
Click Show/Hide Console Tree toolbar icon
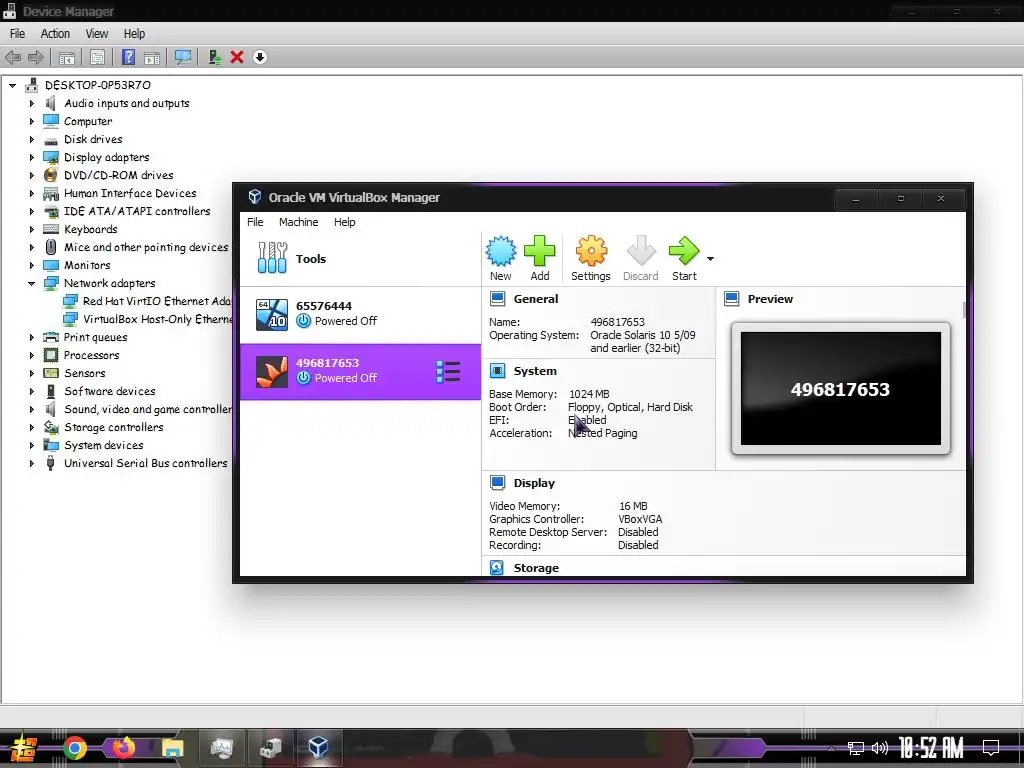pos(67,57)
